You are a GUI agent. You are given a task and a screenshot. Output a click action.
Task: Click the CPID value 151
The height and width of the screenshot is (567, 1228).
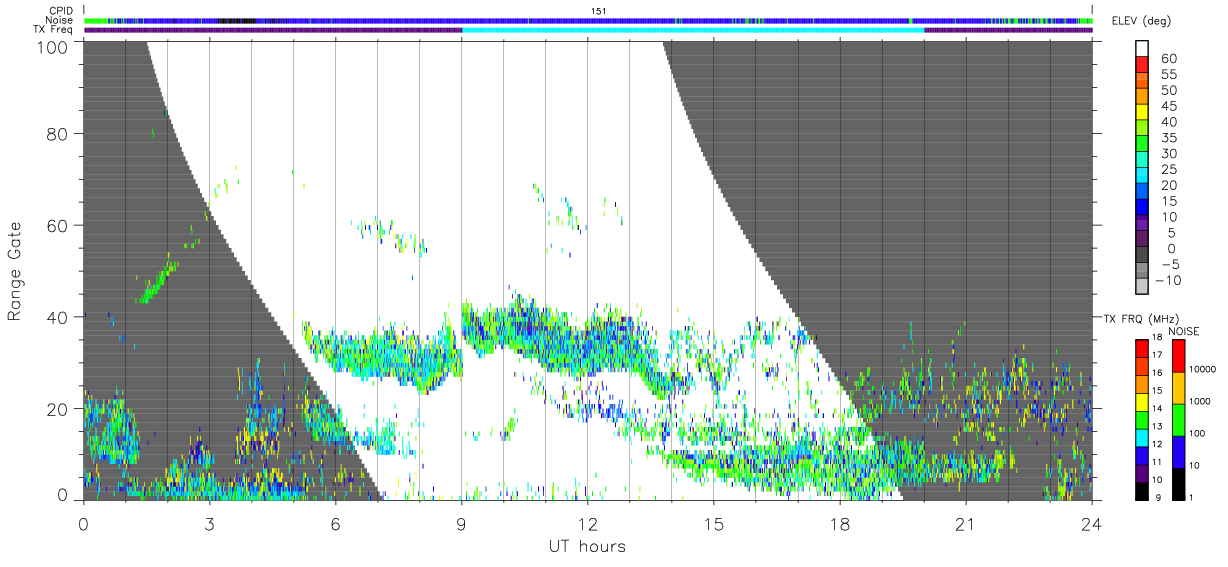coord(598,10)
